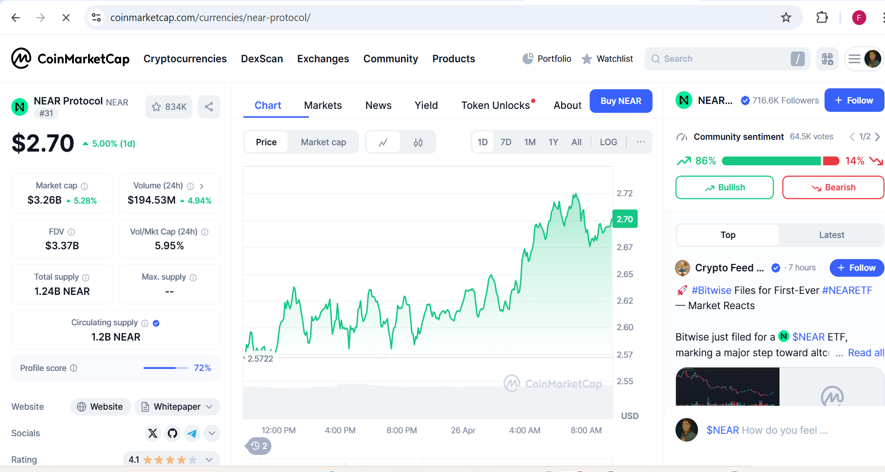The image size is (885, 472).
Task: Open NEAR Telegram social link
Action: pos(192,434)
